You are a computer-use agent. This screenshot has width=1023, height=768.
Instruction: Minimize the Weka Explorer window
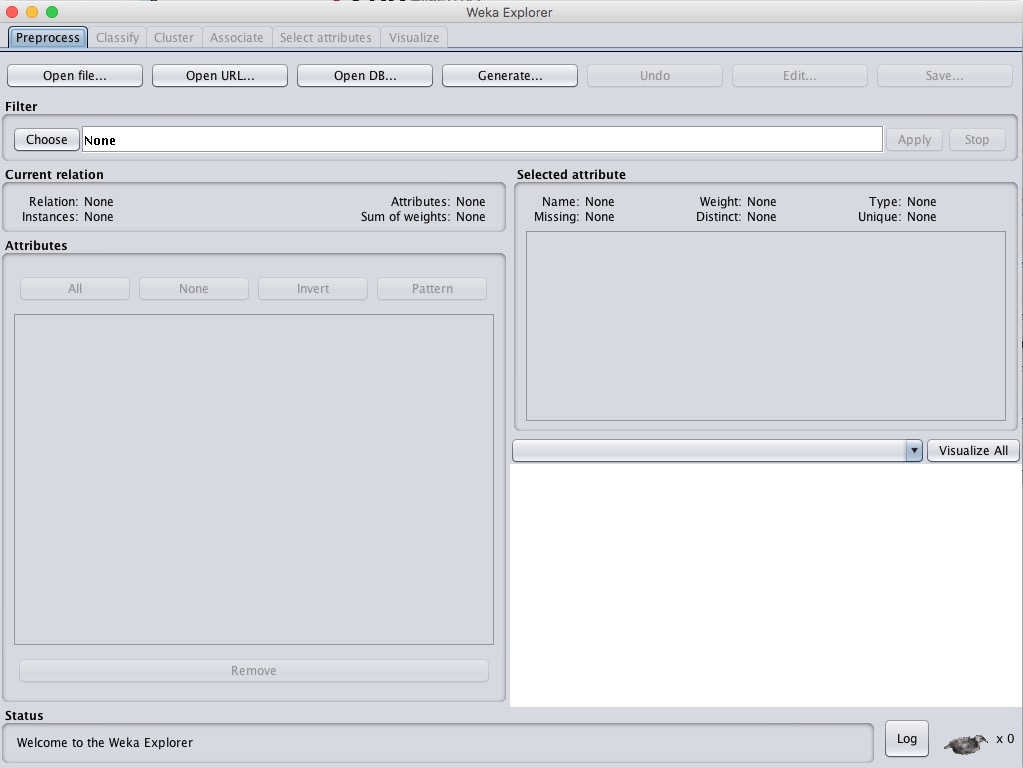click(32, 12)
